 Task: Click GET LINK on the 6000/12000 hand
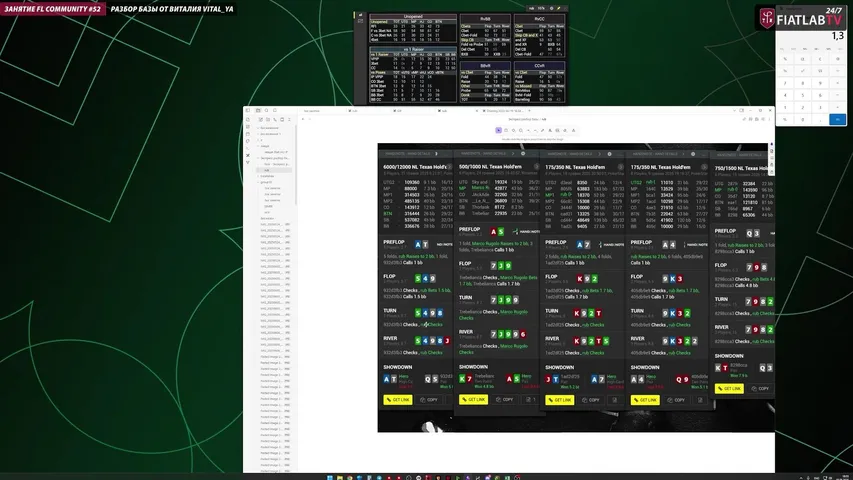click(398, 399)
